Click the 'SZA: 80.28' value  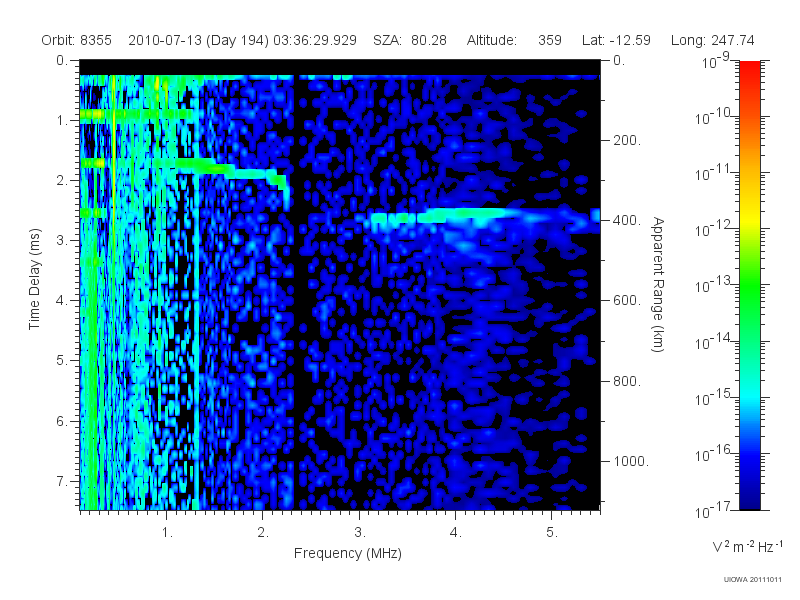(410, 40)
